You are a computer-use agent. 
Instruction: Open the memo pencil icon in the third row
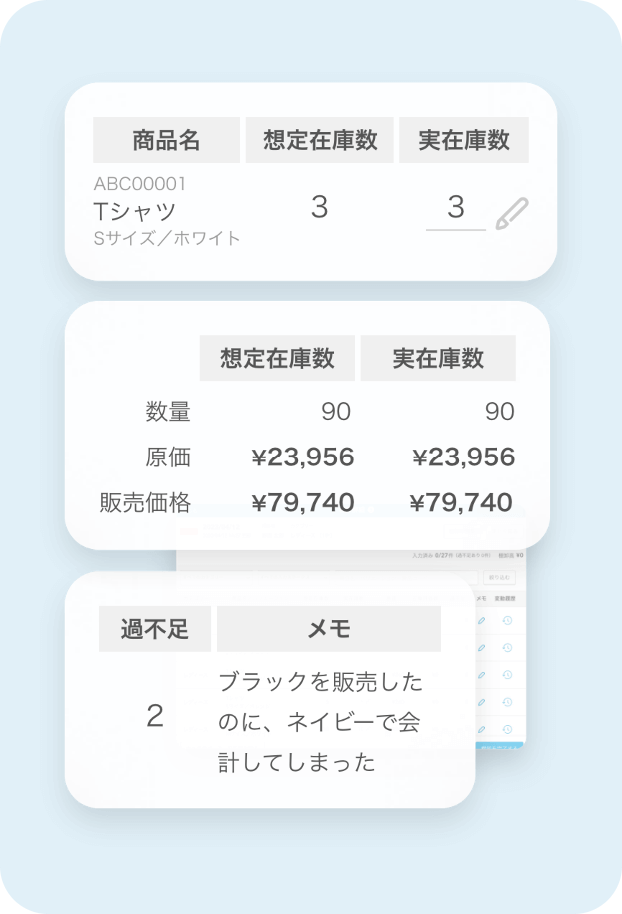(482, 675)
